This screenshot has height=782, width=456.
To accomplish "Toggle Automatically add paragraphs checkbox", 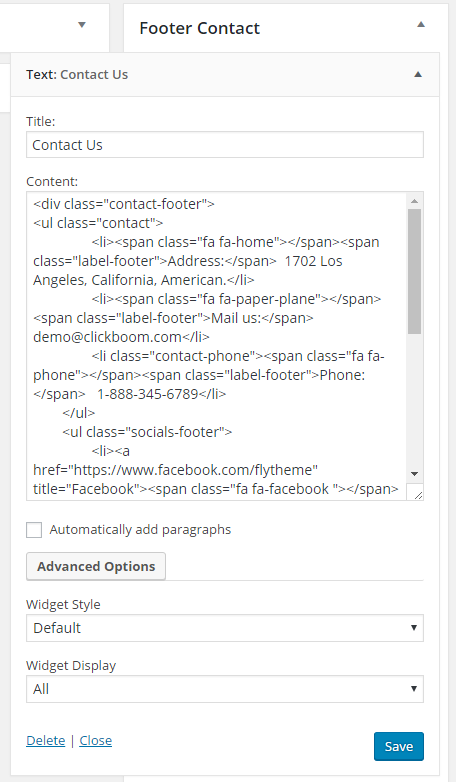I will 34,530.
